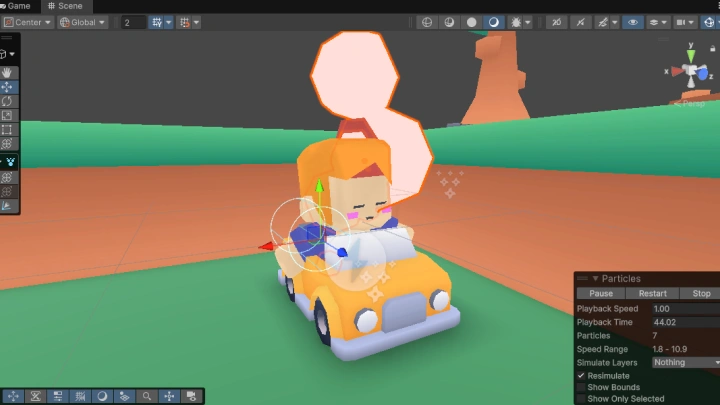Image resolution: width=720 pixels, height=405 pixels.
Task: Switch draw mode to wireframe sphere icon
Action: click(427, 22)
